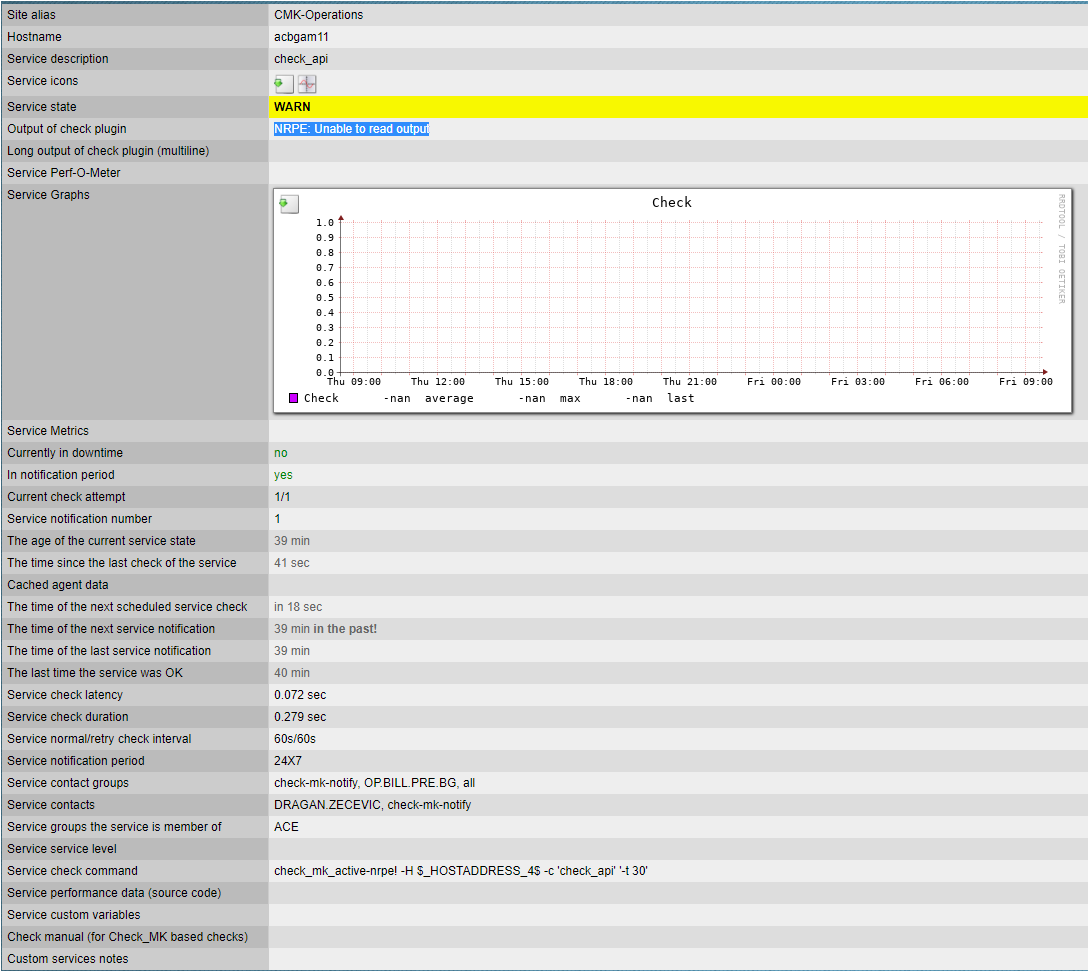
Task: Click the yellow WARN service state
Action: pyautogui.click(x=292, y=107)
